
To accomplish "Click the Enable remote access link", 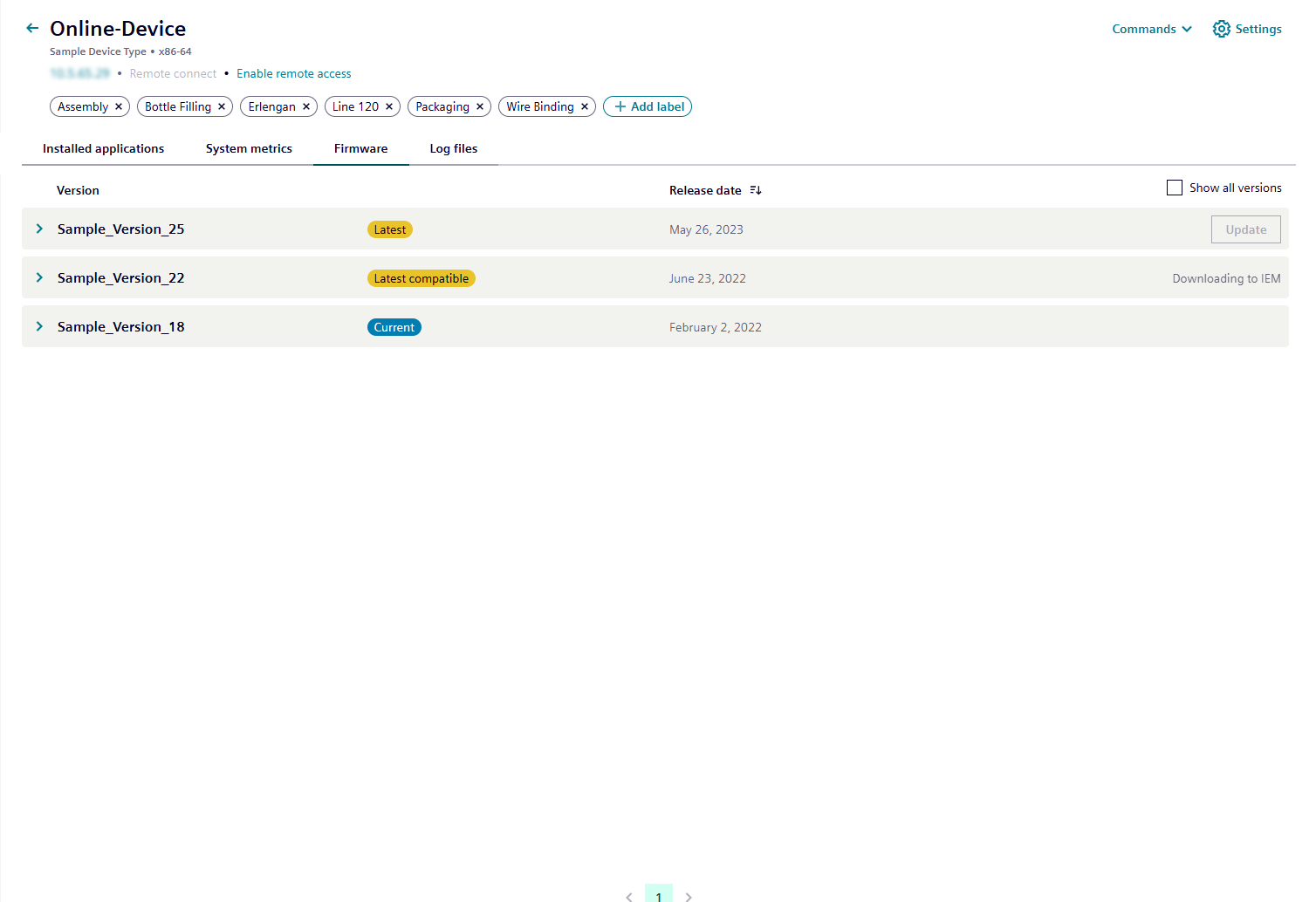I will coord(294,73).
